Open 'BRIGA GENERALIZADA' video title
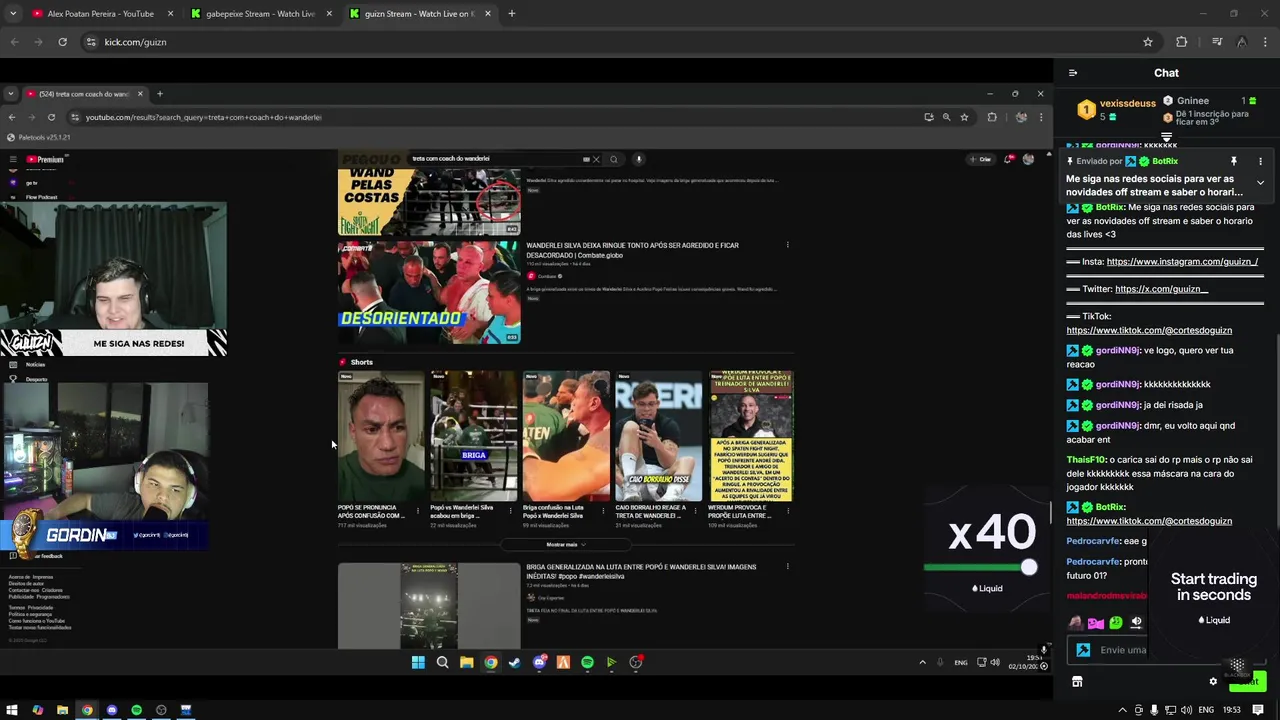 coord(641,571)
